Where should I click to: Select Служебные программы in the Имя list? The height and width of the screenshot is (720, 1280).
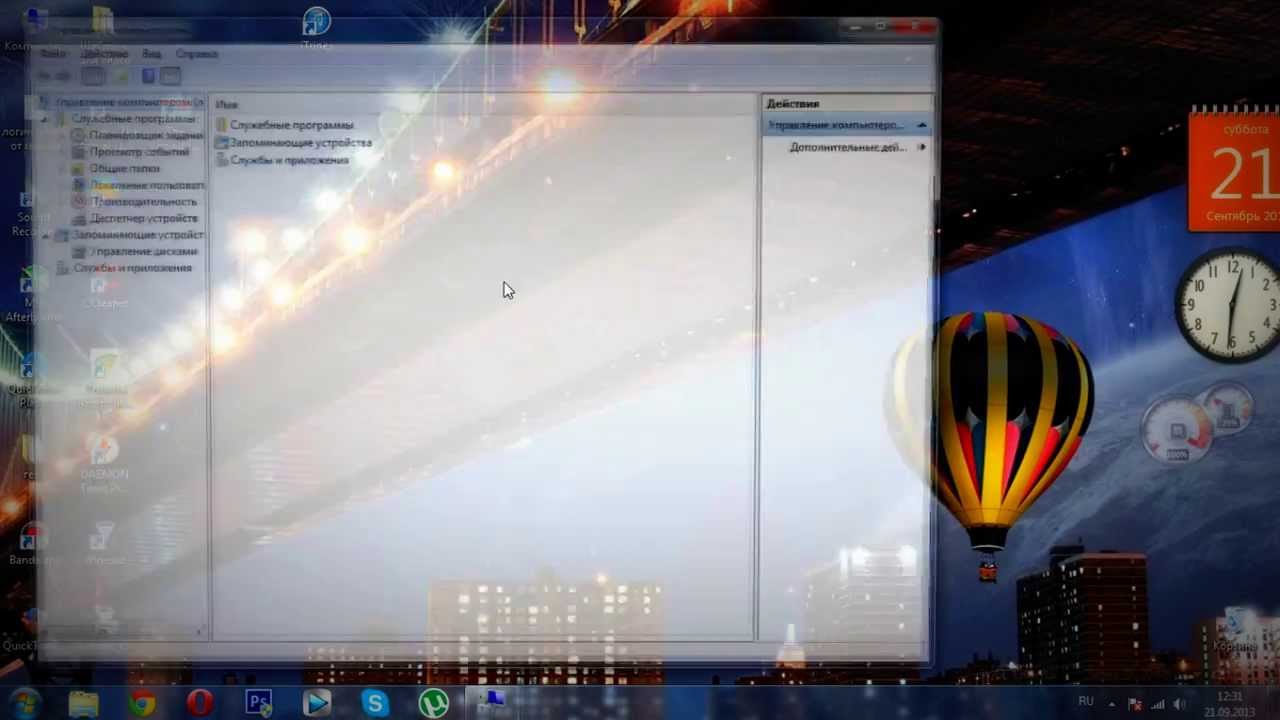tap(291, 125)
